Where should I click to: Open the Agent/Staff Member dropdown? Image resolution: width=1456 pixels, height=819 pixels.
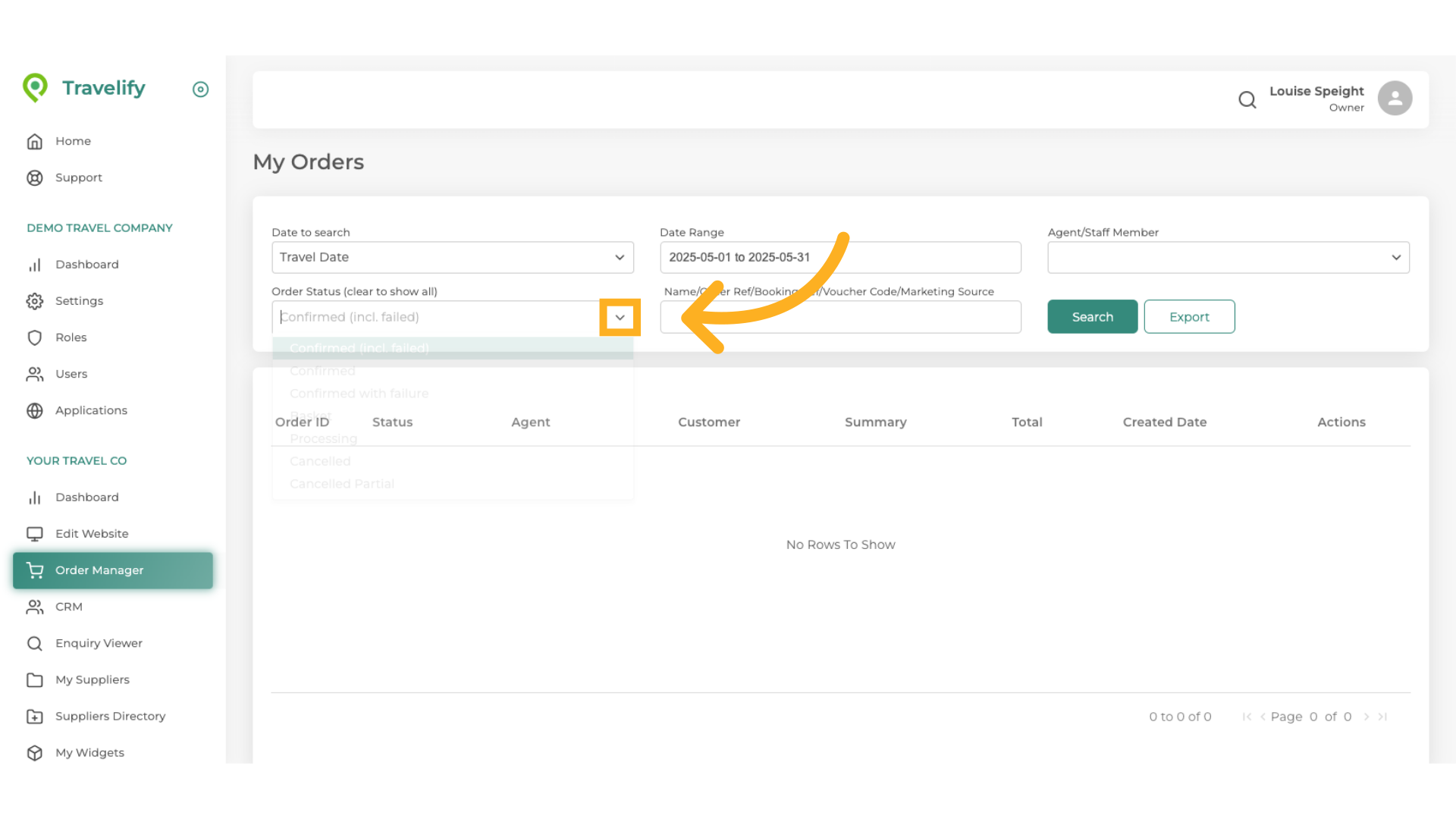pos(1397,257)
